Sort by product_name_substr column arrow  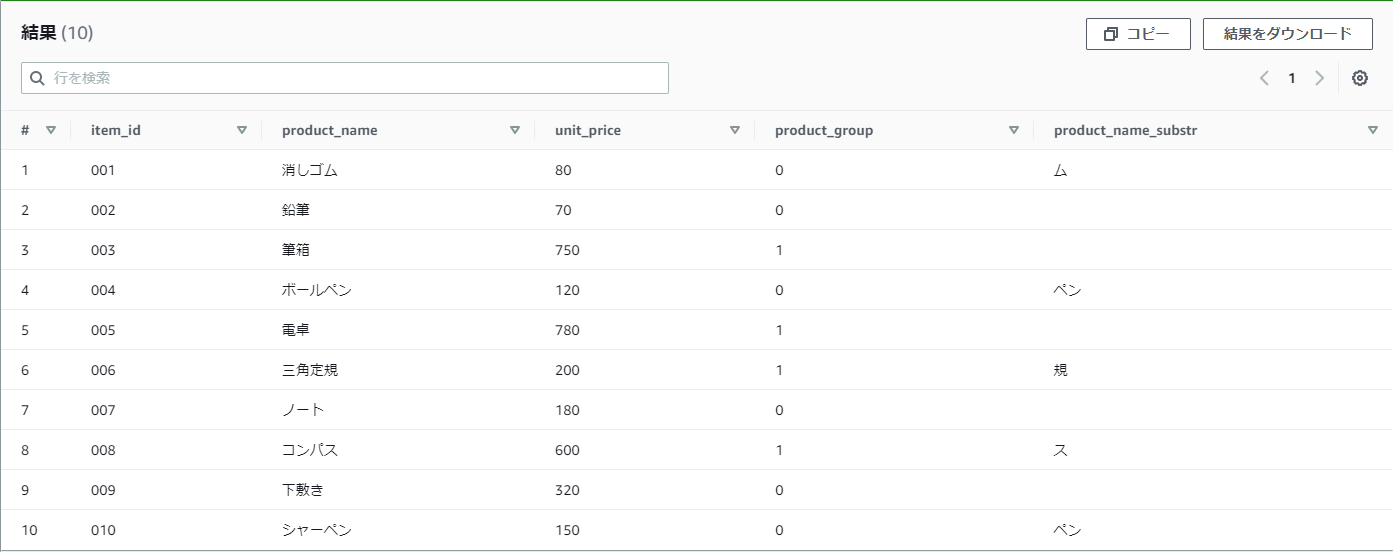point(1373,130)
